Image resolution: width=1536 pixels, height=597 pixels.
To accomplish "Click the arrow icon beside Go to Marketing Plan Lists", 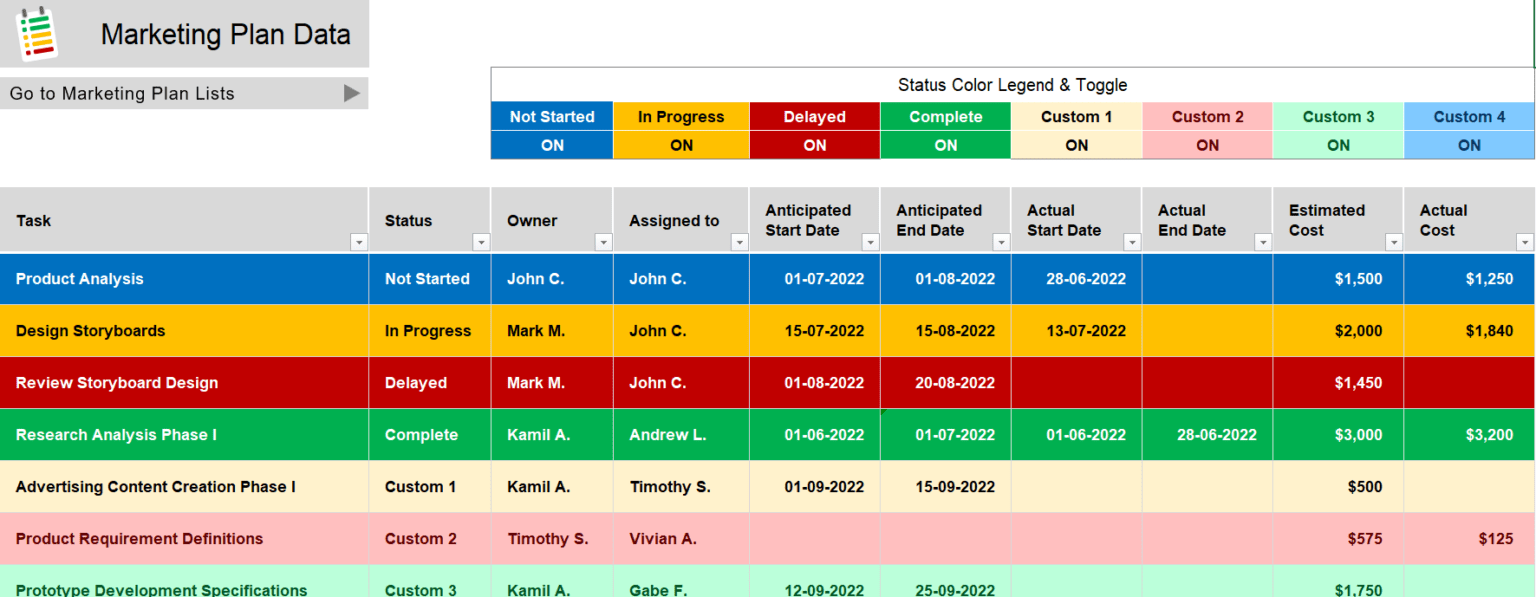I will point(351,93).
